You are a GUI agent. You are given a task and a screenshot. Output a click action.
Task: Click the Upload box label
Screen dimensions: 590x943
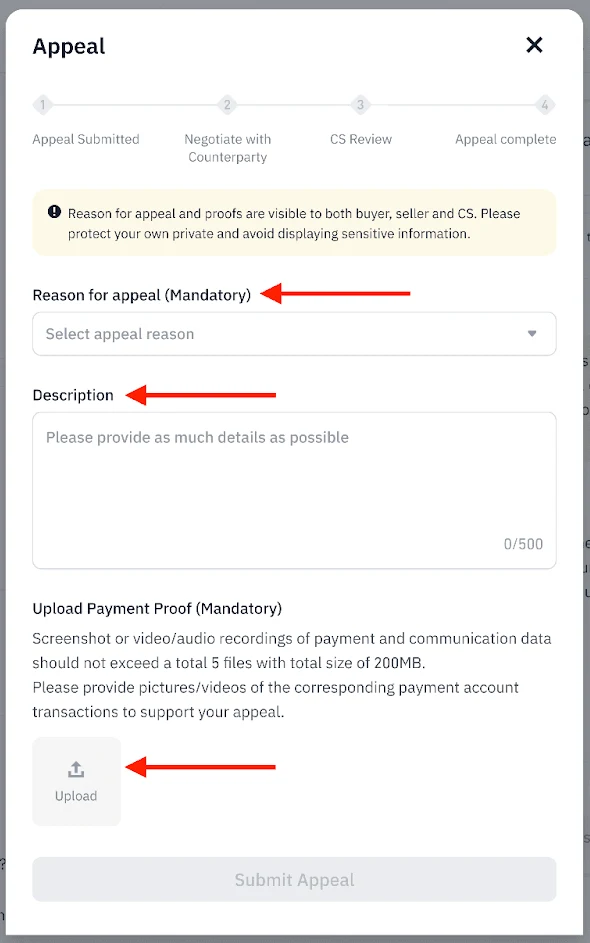(x=76, y=796)
